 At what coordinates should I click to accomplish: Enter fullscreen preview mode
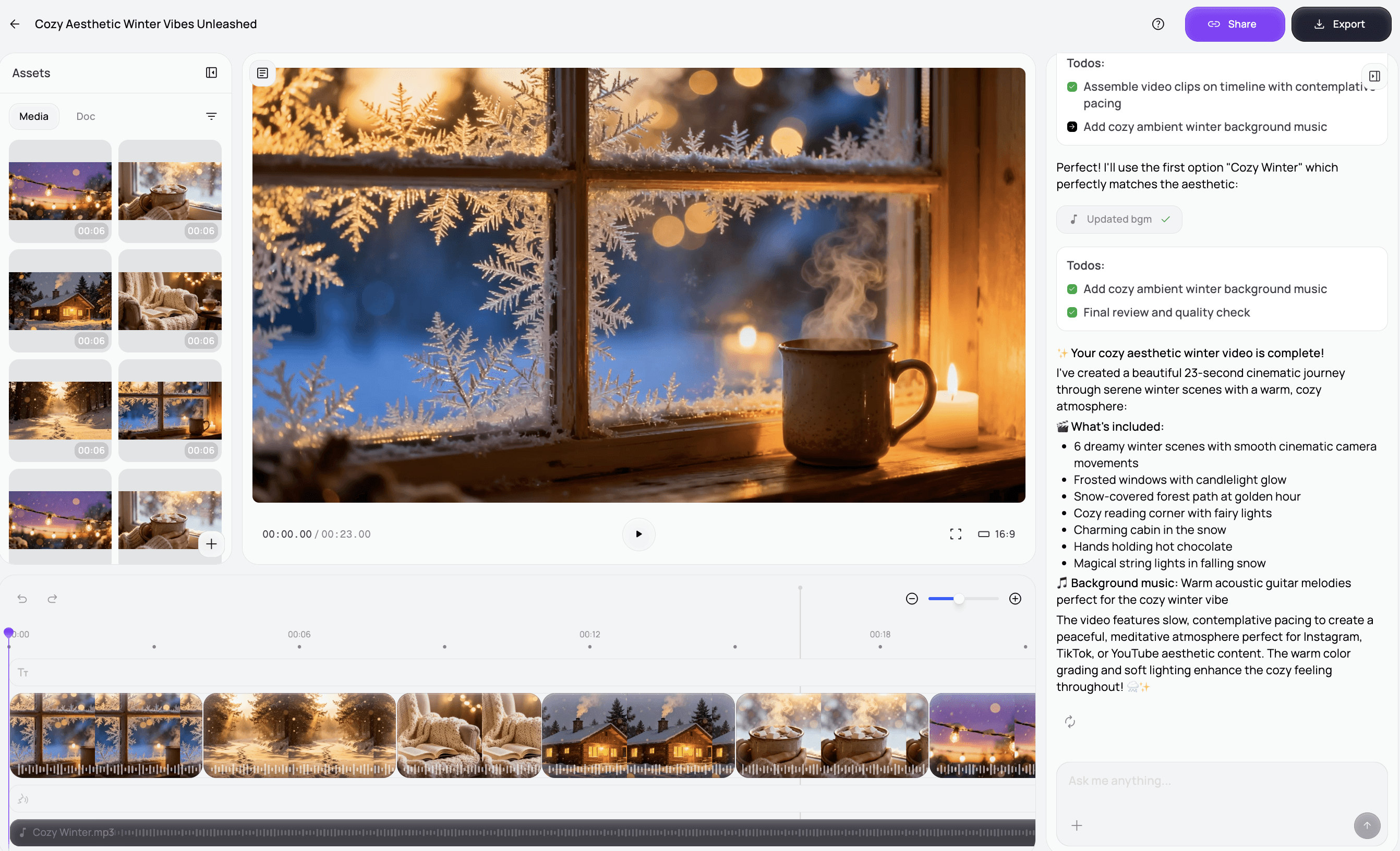[x=955, y=534]
